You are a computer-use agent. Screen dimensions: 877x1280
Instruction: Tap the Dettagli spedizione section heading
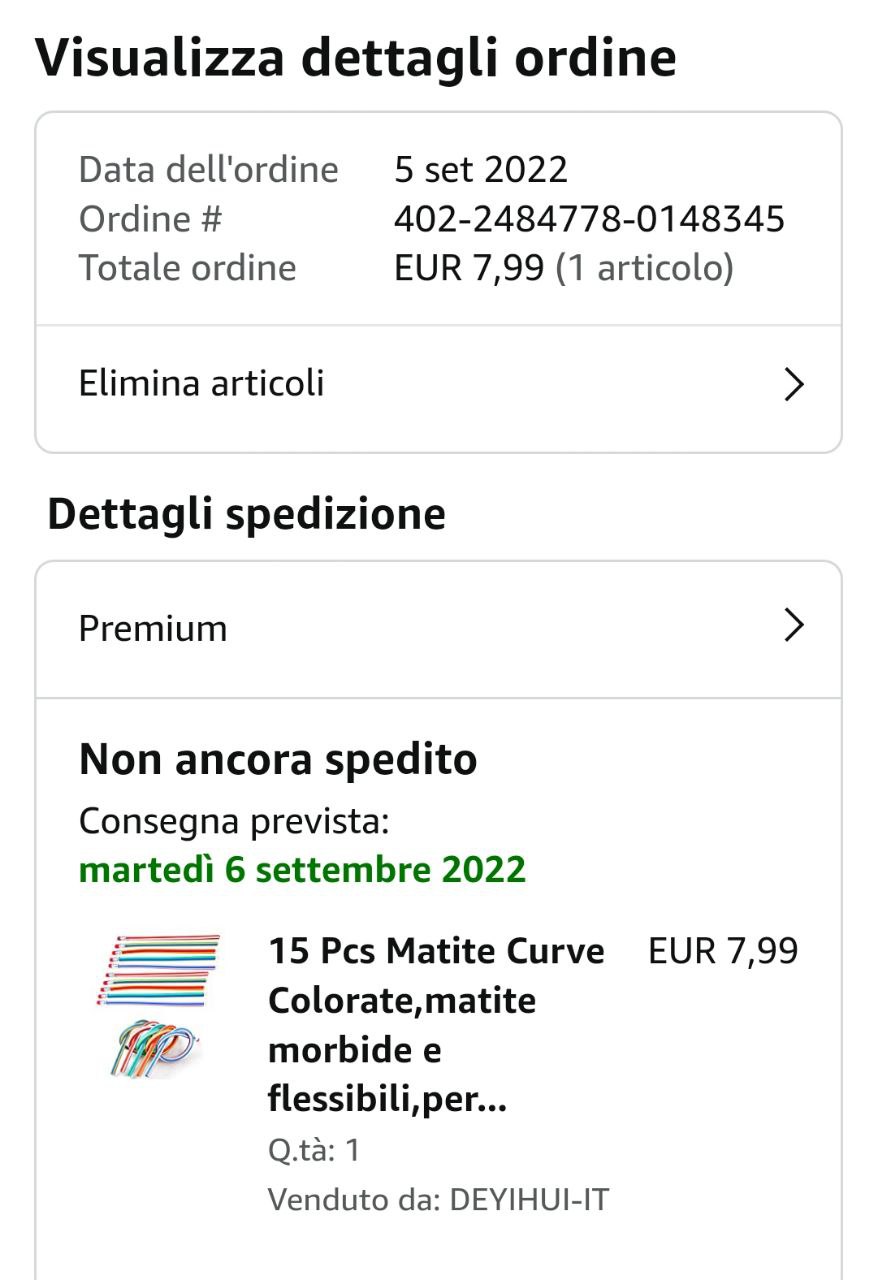[x=246, y=514]
